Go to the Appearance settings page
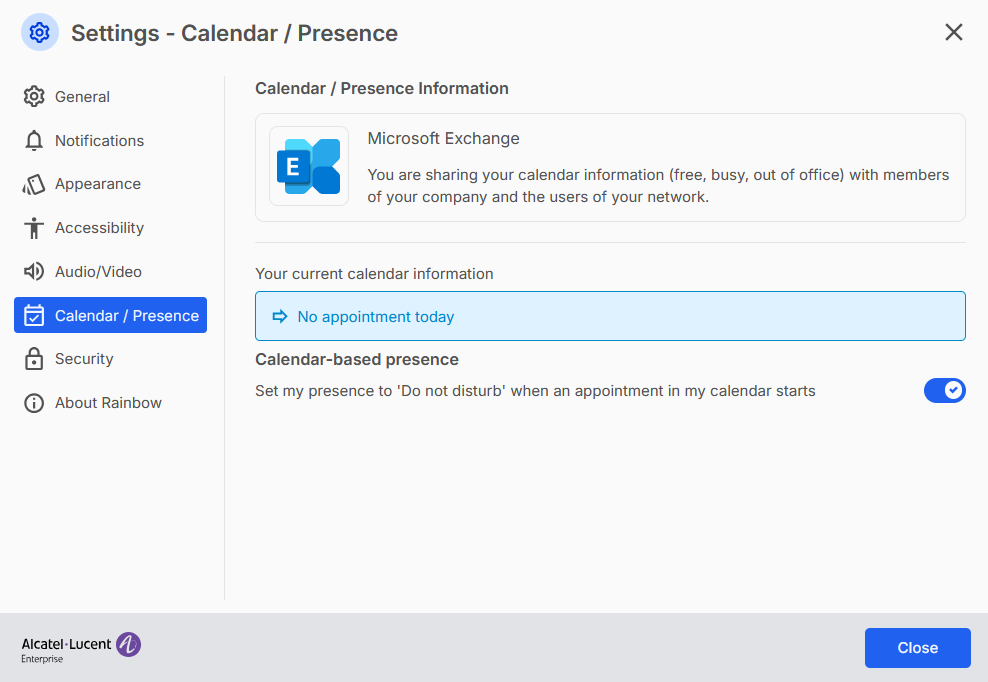The image size is (988, 682). 97,184
